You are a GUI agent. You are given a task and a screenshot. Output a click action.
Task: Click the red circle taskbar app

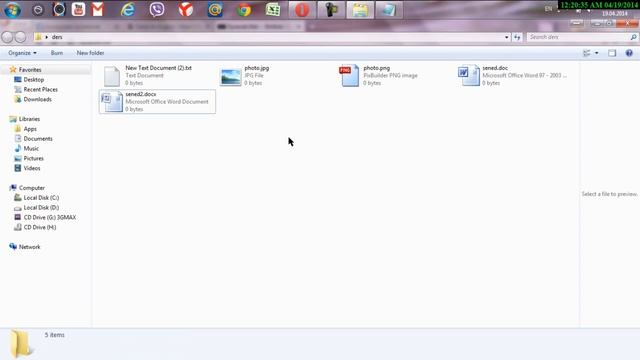coord(302,10)
